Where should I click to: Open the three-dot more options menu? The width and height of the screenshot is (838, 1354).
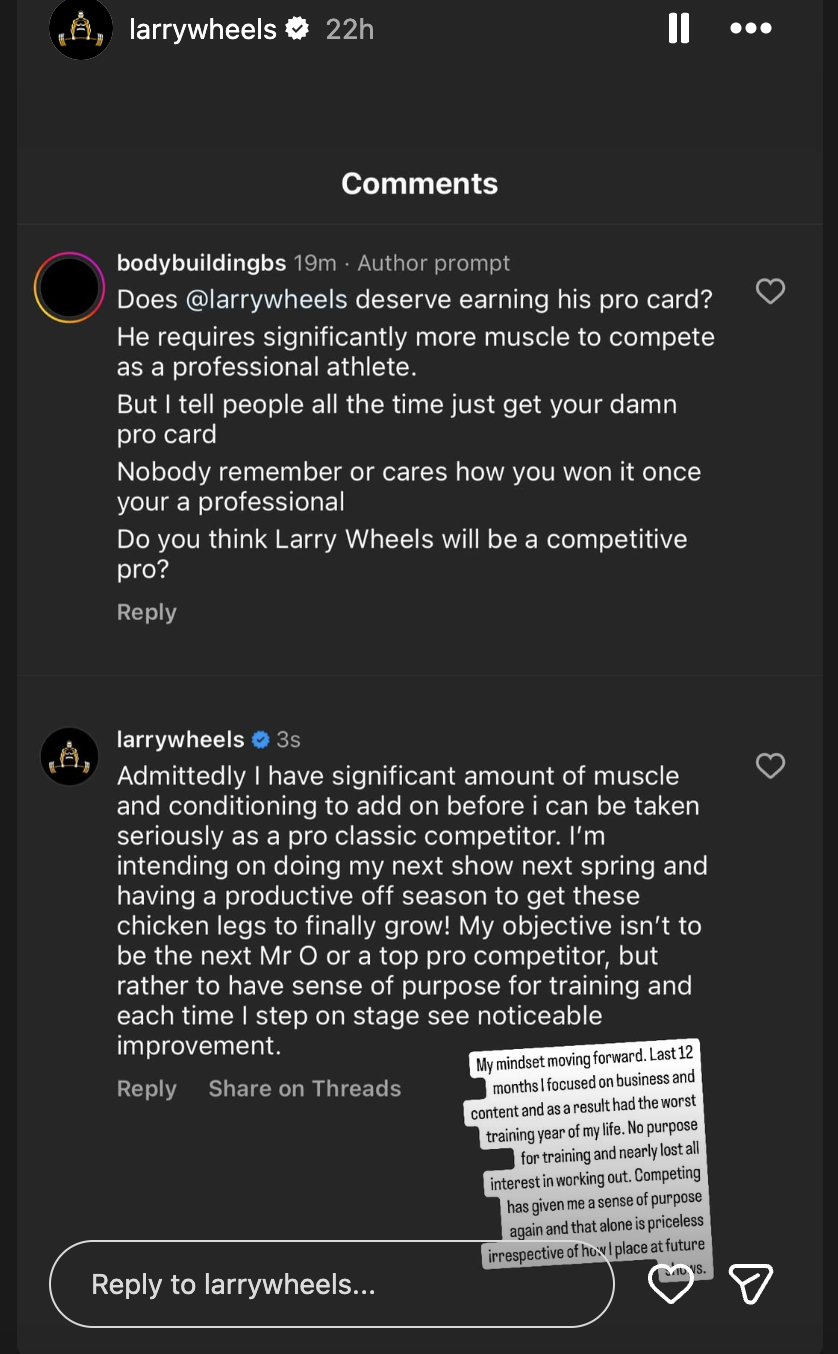pos(750,29)
